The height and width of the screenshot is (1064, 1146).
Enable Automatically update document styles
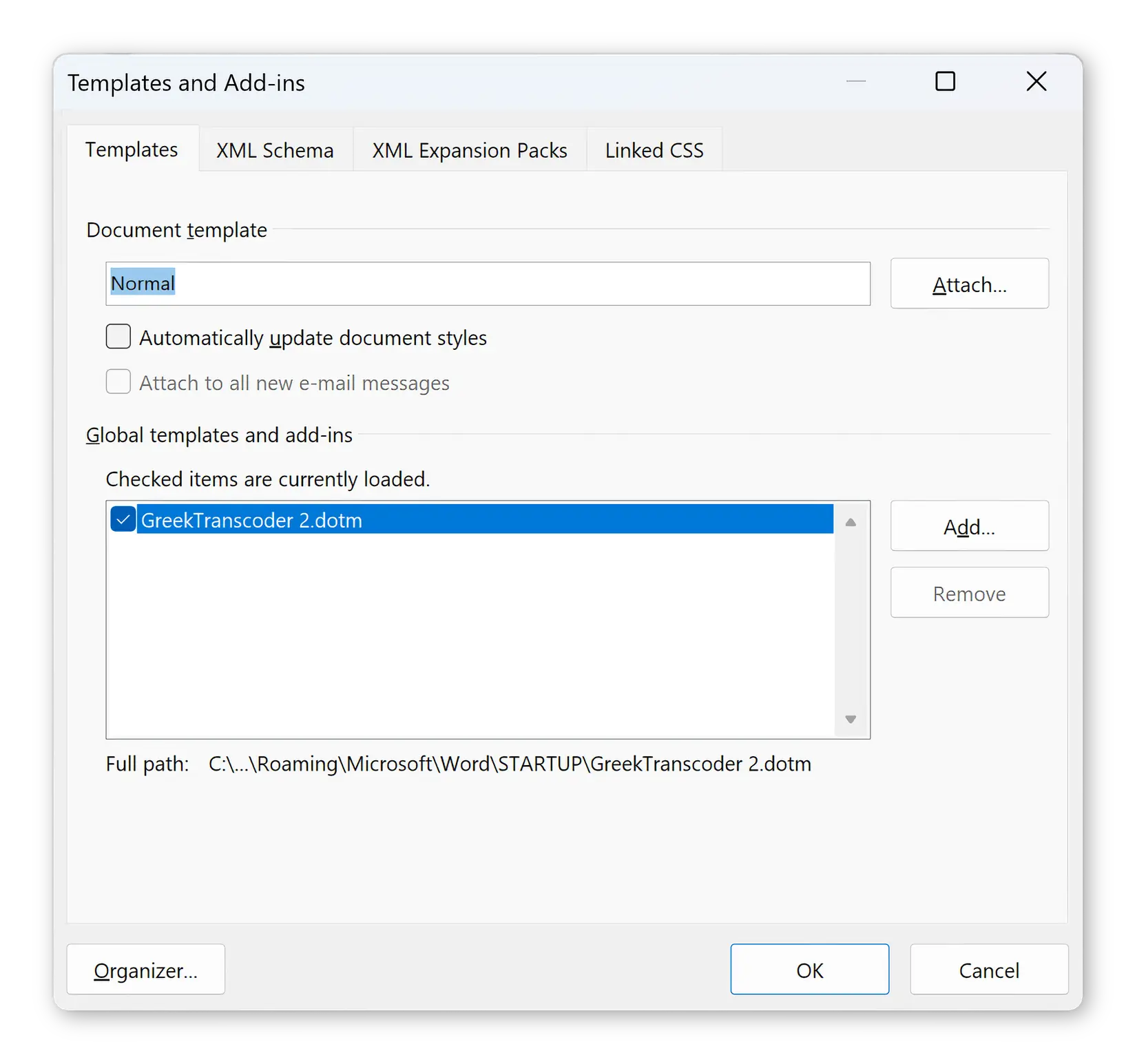tap(118, 337)
